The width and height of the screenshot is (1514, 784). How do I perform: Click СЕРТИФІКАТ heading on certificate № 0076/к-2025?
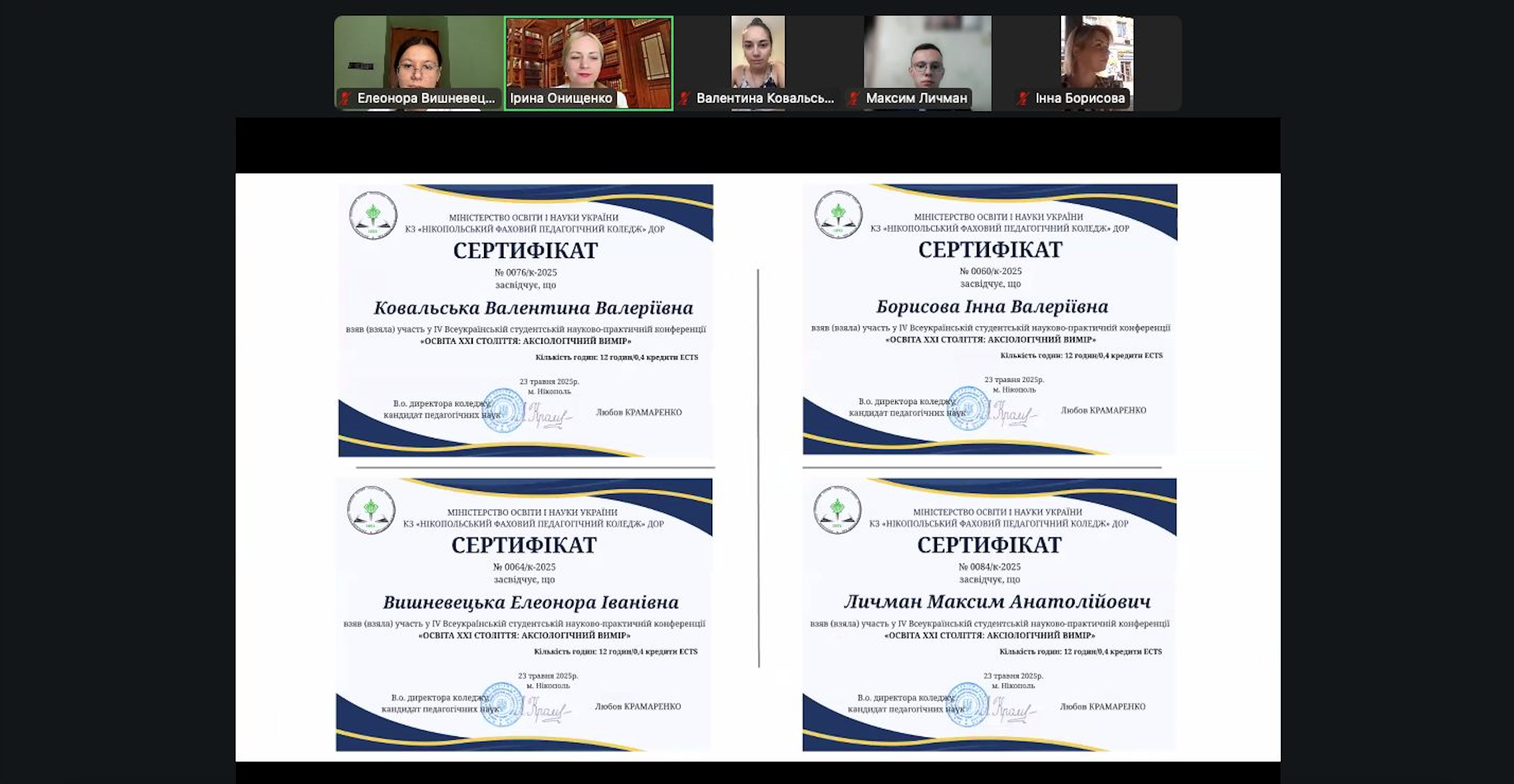tap(525, 251)
